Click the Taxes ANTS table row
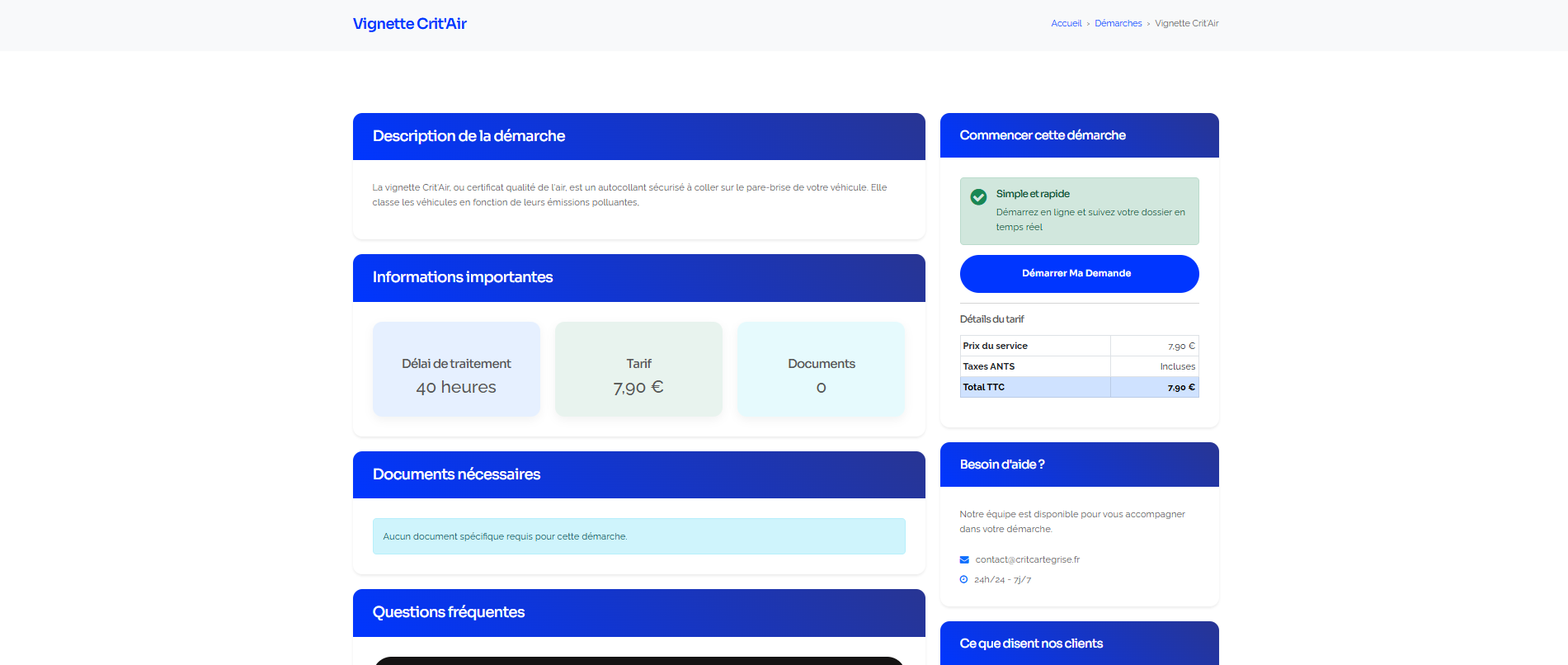Image resolution: width=1568 pixels, height=665 pixels. pyautogui.click(x=1078, y=367)
